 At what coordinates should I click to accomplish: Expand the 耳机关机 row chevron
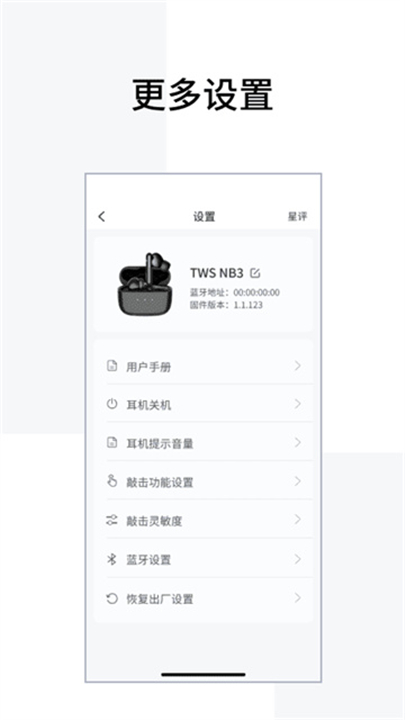pyautogui.click(x=298, y=404)
